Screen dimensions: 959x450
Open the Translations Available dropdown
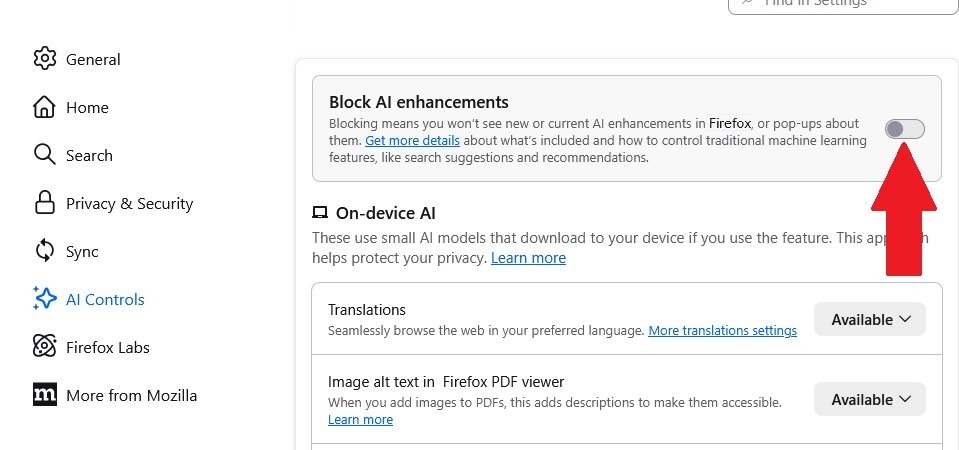tap(870, 319)
